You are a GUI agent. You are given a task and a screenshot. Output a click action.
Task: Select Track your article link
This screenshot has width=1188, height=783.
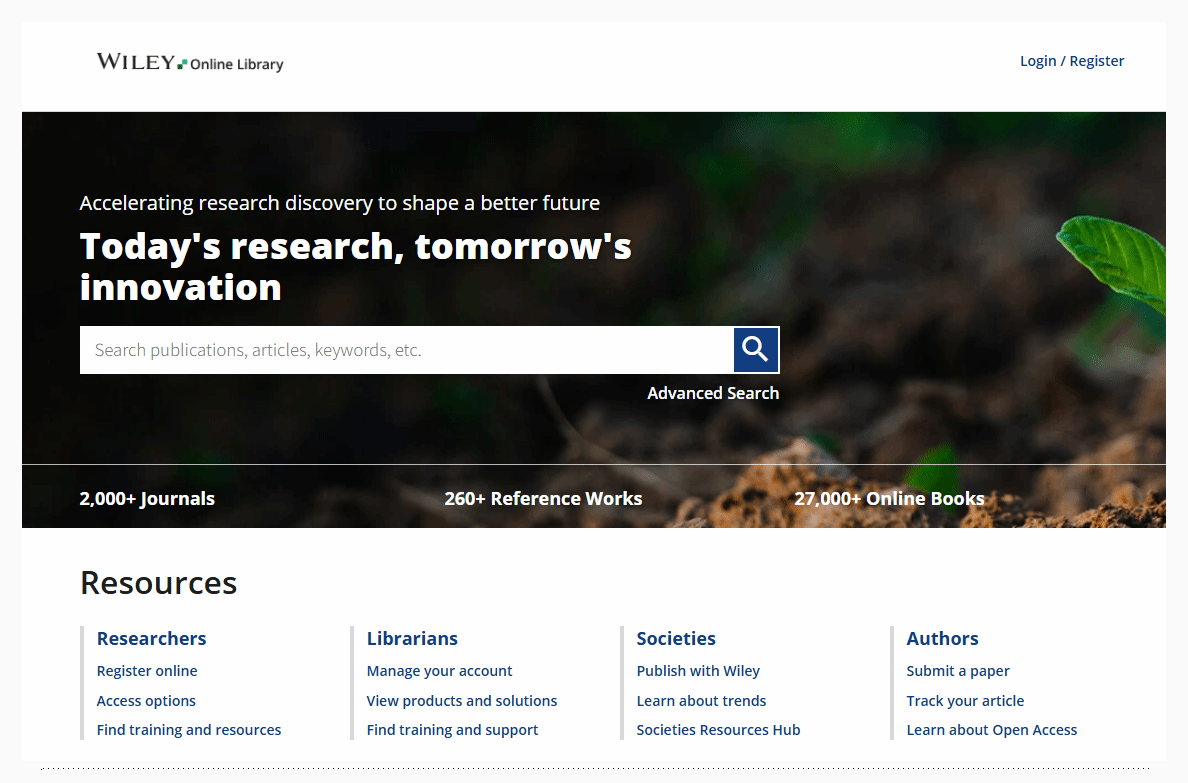(965, 701)
